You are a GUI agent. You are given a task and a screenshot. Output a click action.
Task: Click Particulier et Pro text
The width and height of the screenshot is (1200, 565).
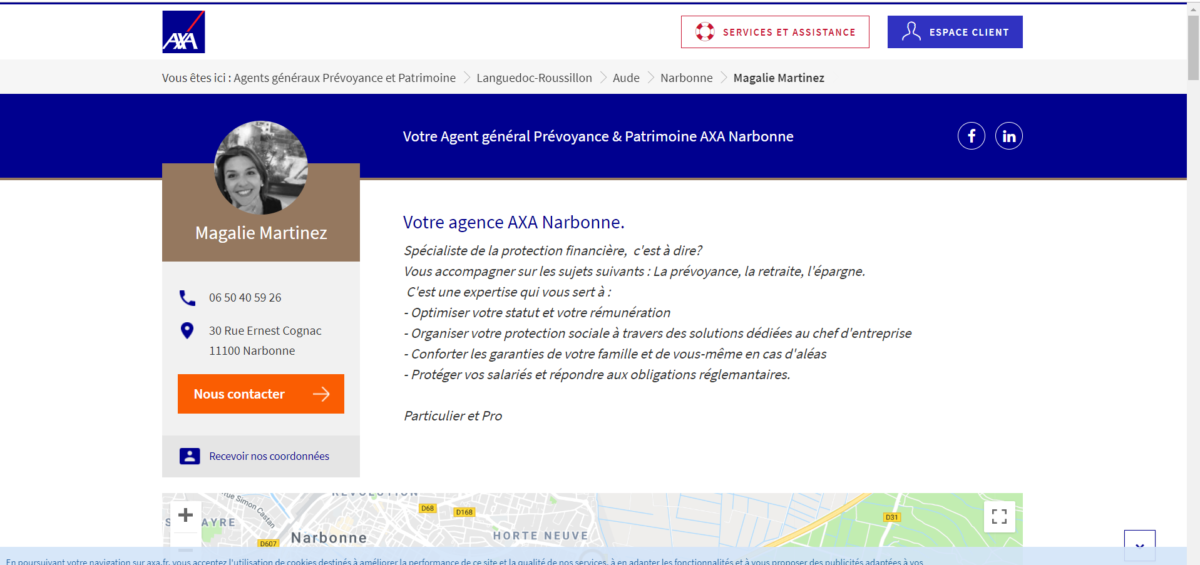click(x=453, y=415)
